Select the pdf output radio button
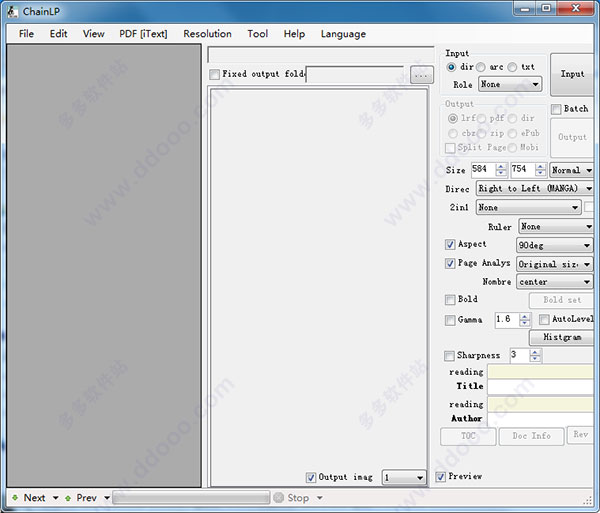This screenshot has width=600, height=513. coord(481,118)
